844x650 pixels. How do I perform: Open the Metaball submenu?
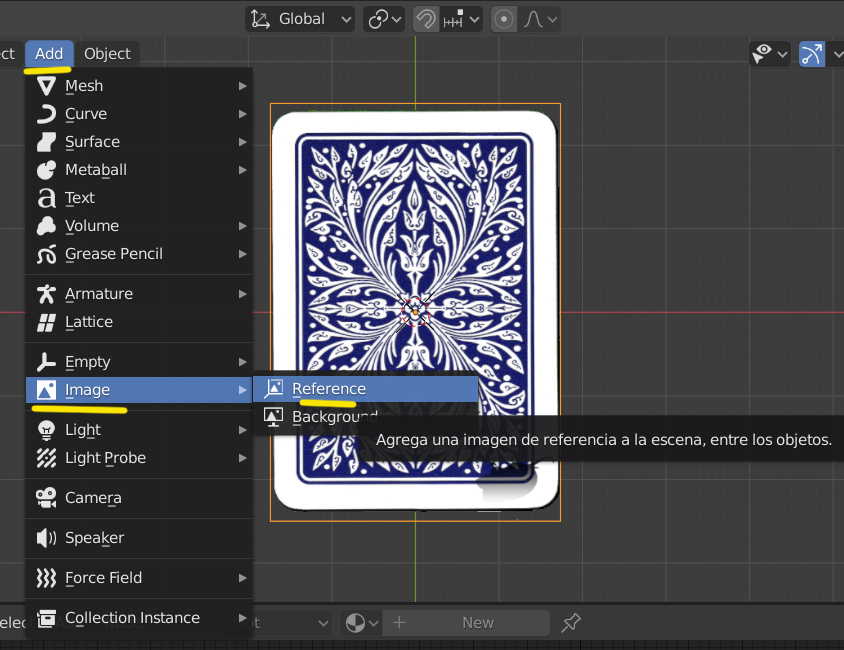click(x=139, y=170)
